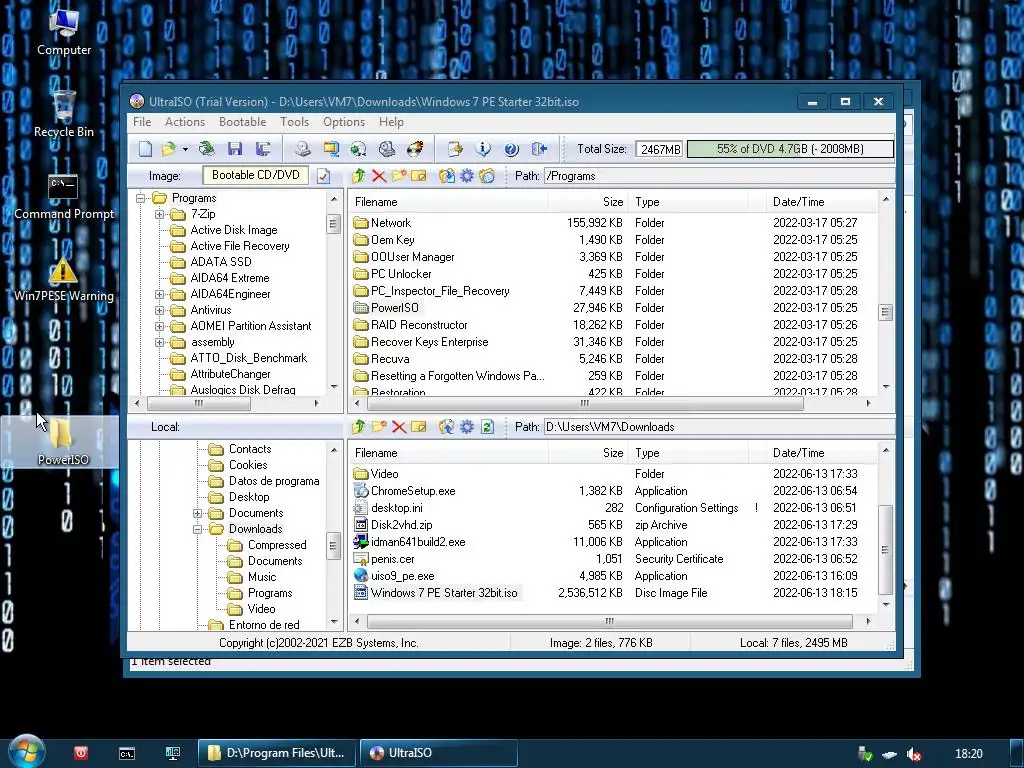This screenshot has height=768, width=1024.
Task: Click the New image toolbar icon
Action: coord(145,149)
